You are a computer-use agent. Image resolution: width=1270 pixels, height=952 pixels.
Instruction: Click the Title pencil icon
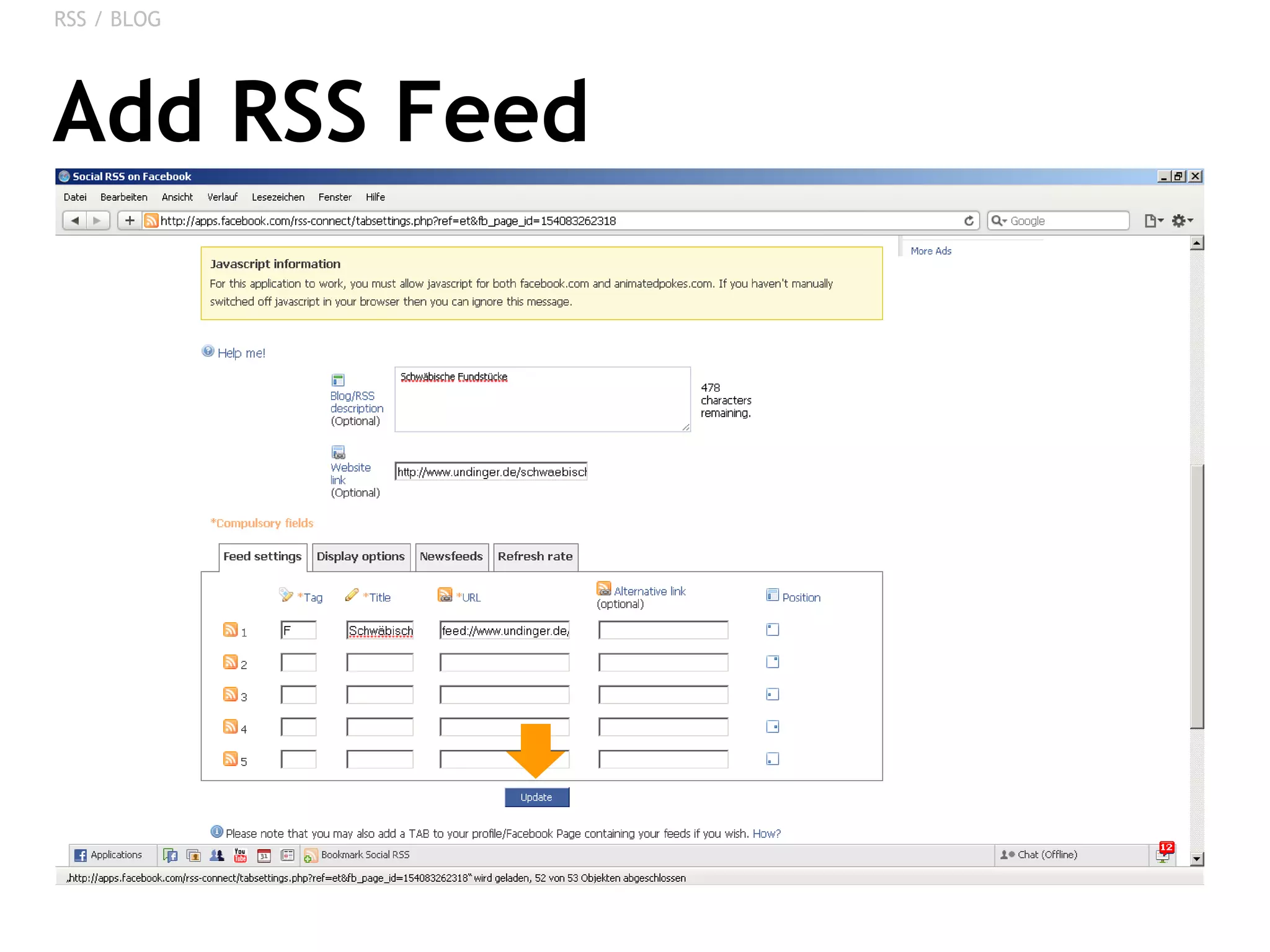352,595
